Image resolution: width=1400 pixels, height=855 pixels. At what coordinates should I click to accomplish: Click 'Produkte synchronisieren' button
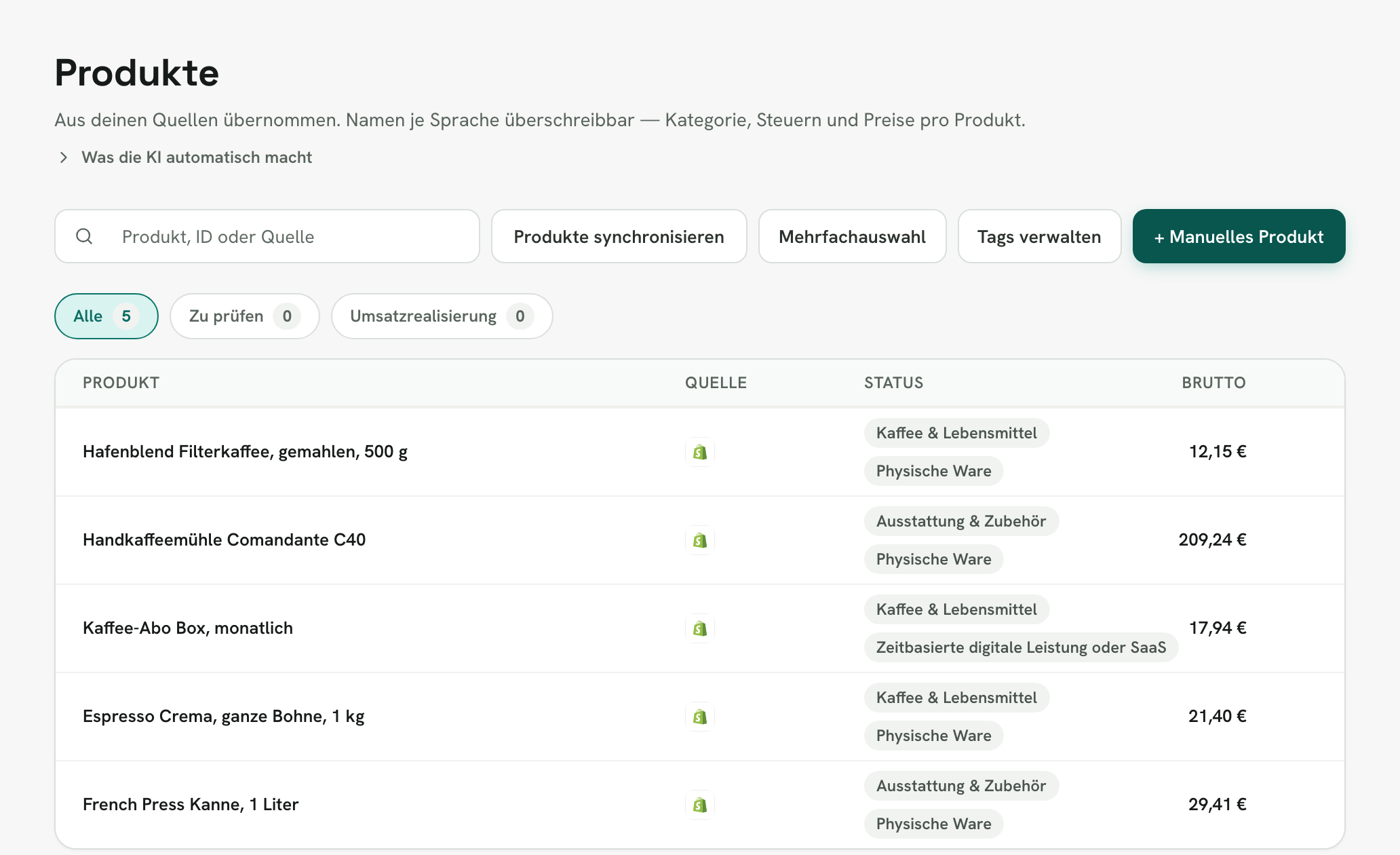point(619,236)
